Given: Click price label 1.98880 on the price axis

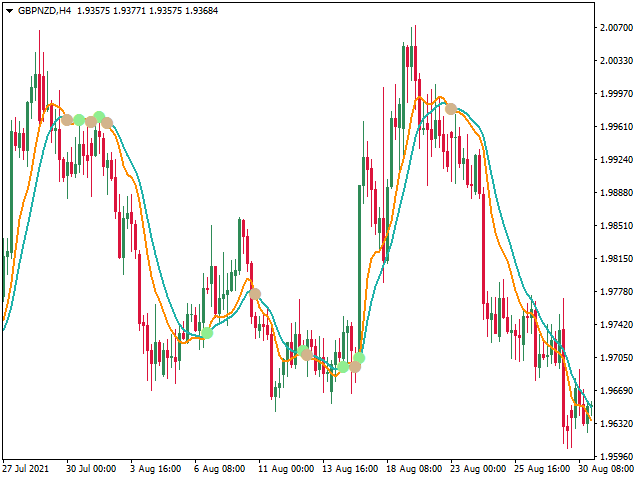Looking at the screenshot, I should pyautogui.click(x=616, y=193).
